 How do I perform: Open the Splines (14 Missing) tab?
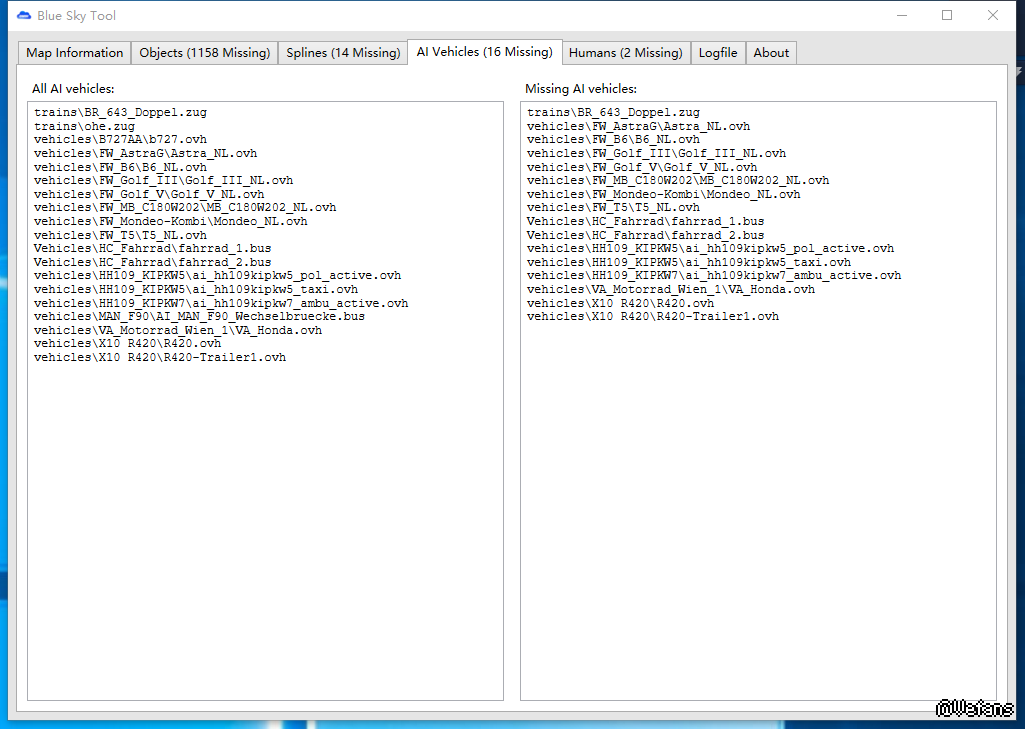coord(343,53)
